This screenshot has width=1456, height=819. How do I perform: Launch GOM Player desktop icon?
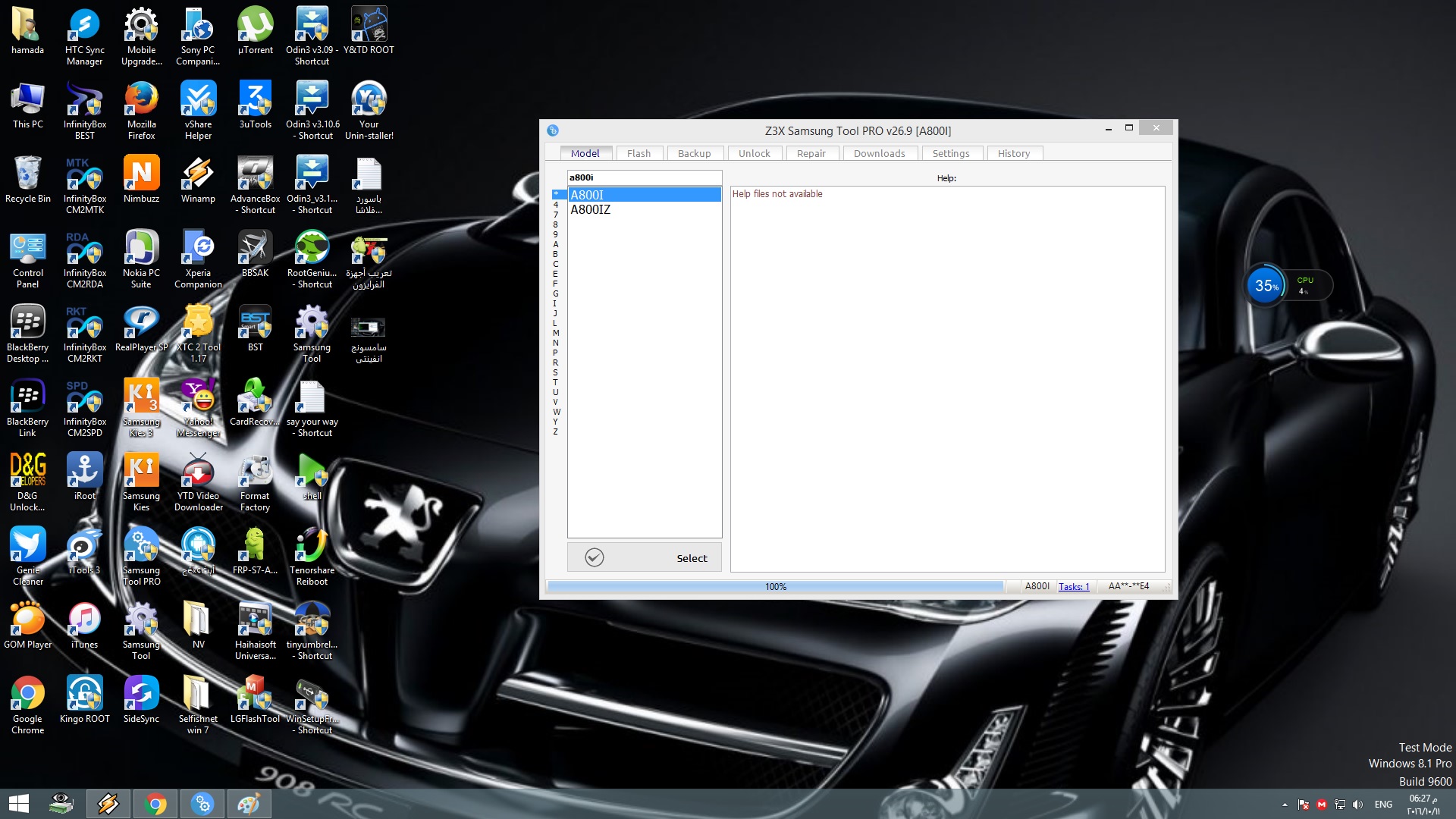(27, 626)
